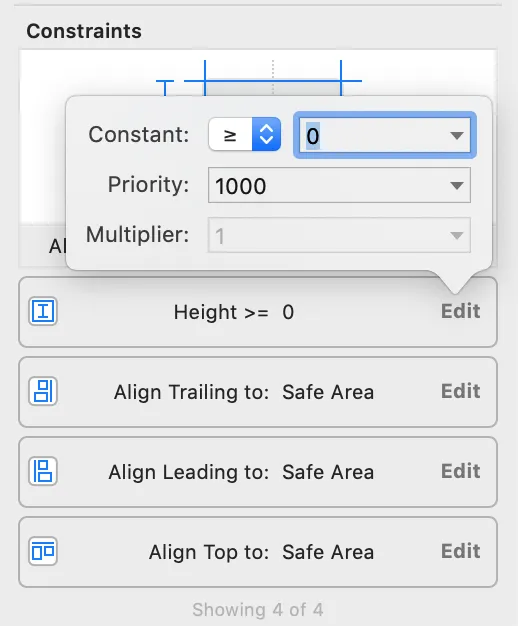Edit the Align Top constraint

[x=460, y=552]
